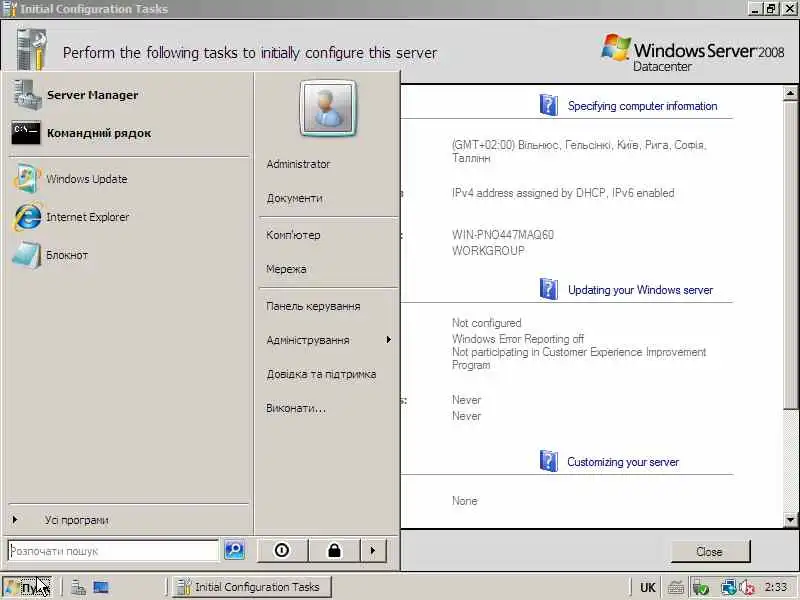Click the GMT+02:00 time zone text

point(579,151)
